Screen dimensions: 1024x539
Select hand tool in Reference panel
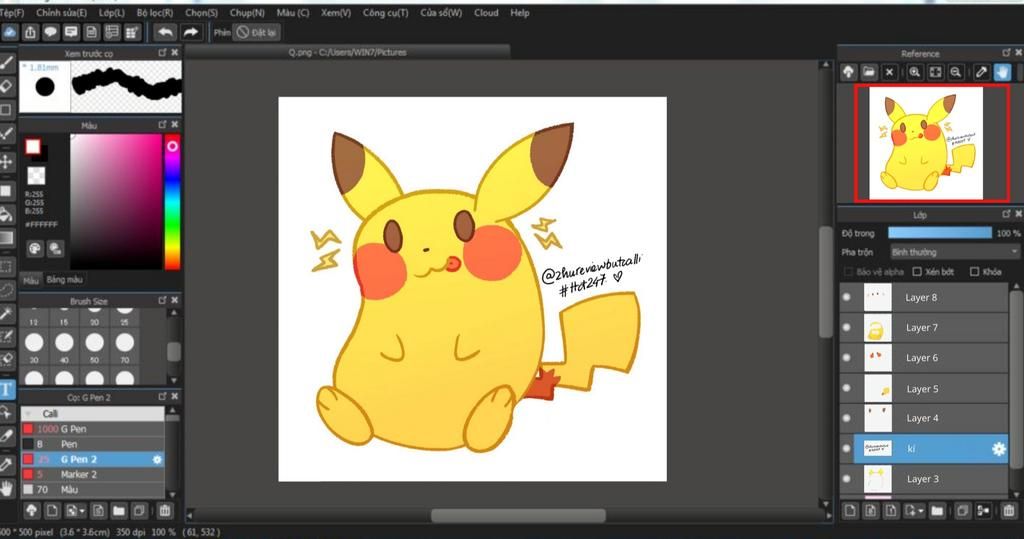(1002, 72)
